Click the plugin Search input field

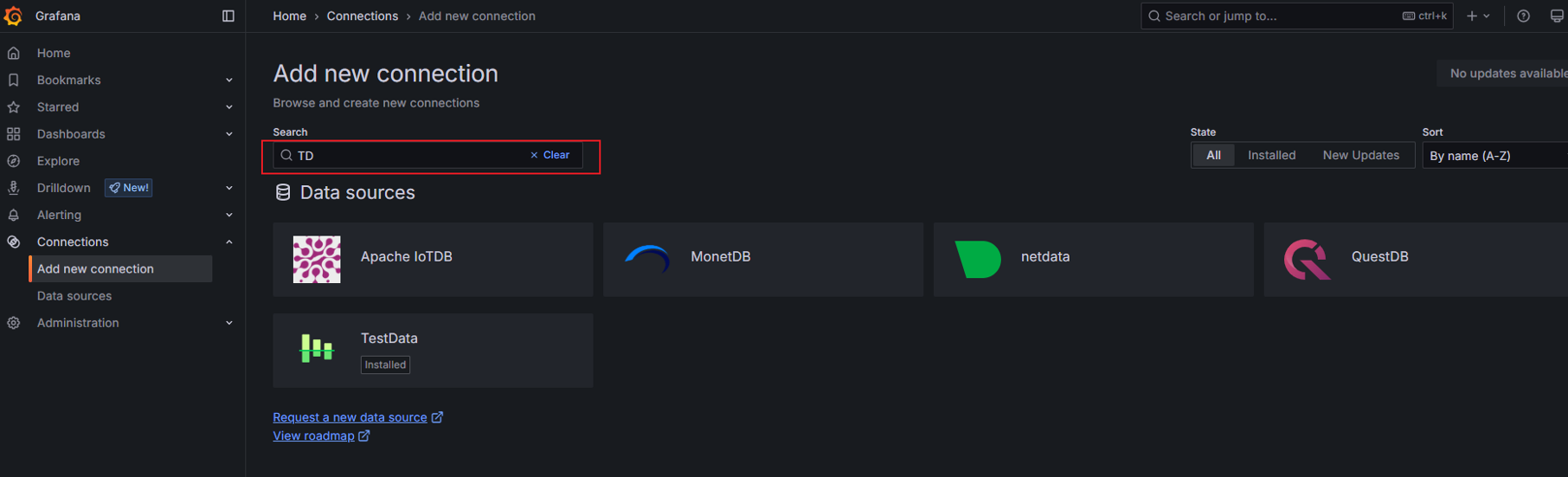pyautogui.click(x=407, y=156)
